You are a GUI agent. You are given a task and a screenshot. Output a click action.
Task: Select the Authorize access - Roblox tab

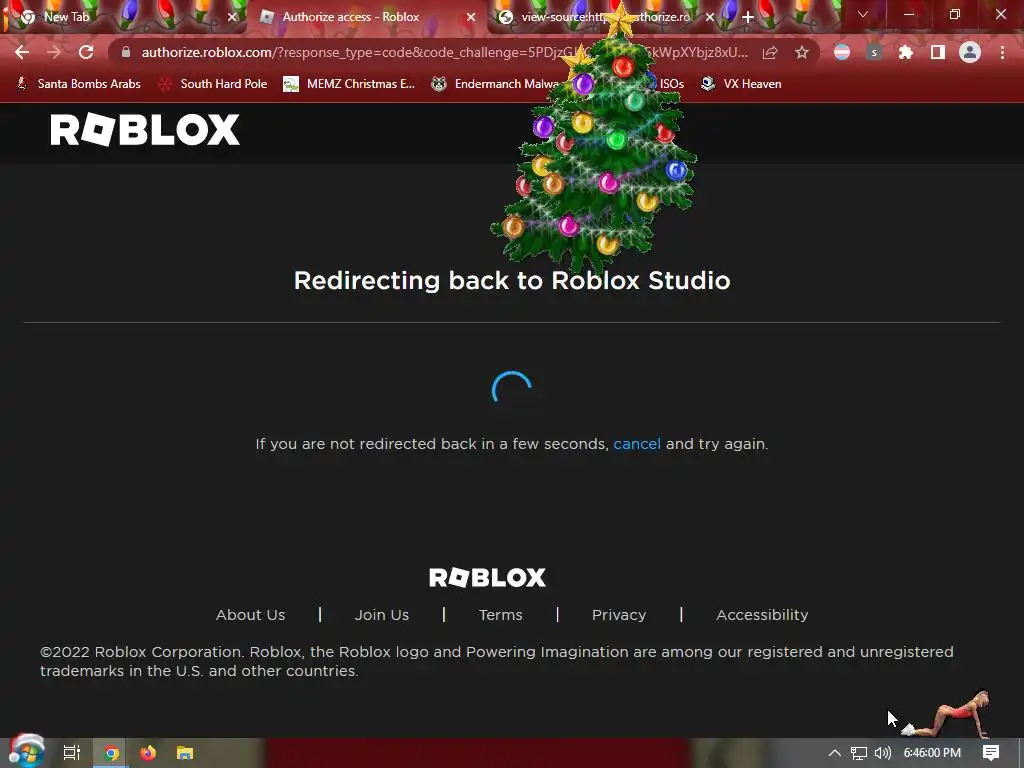click(x=366, y=17)
